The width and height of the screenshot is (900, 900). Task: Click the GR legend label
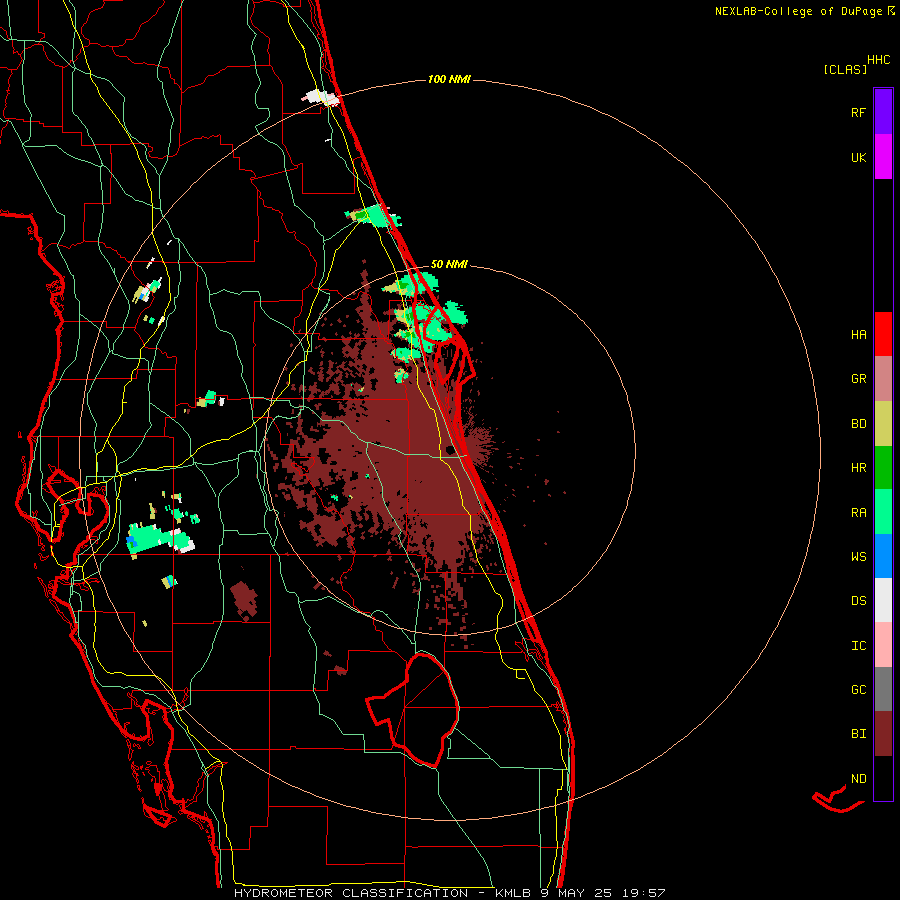(858, 379)
